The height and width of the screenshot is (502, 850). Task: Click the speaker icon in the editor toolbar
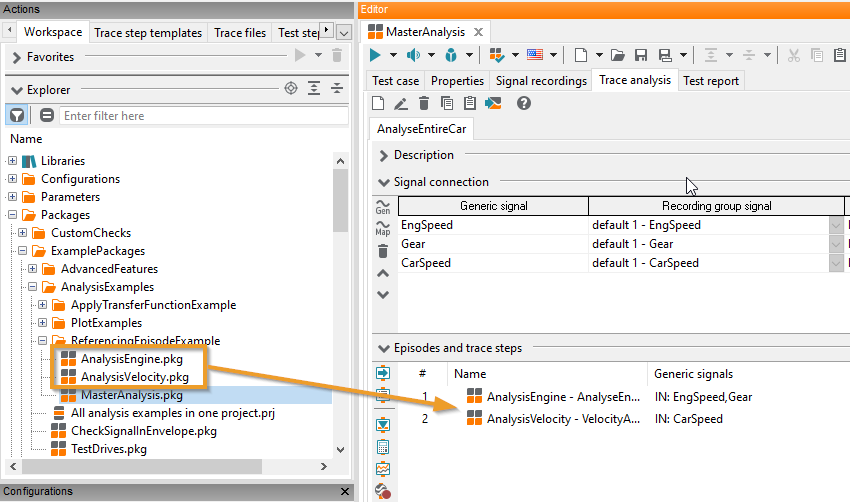(414, 55)
